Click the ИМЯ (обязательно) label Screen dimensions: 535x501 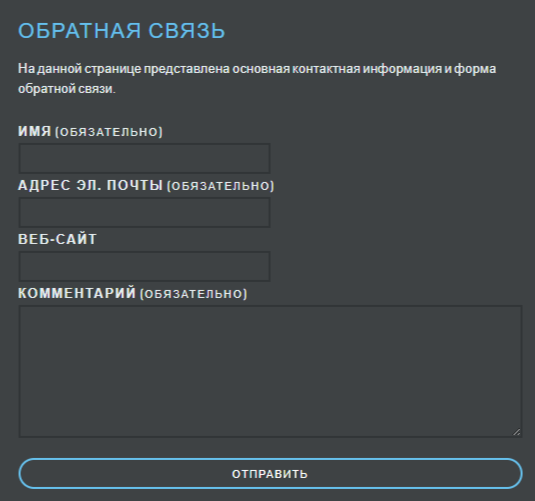tap(90, 131)
